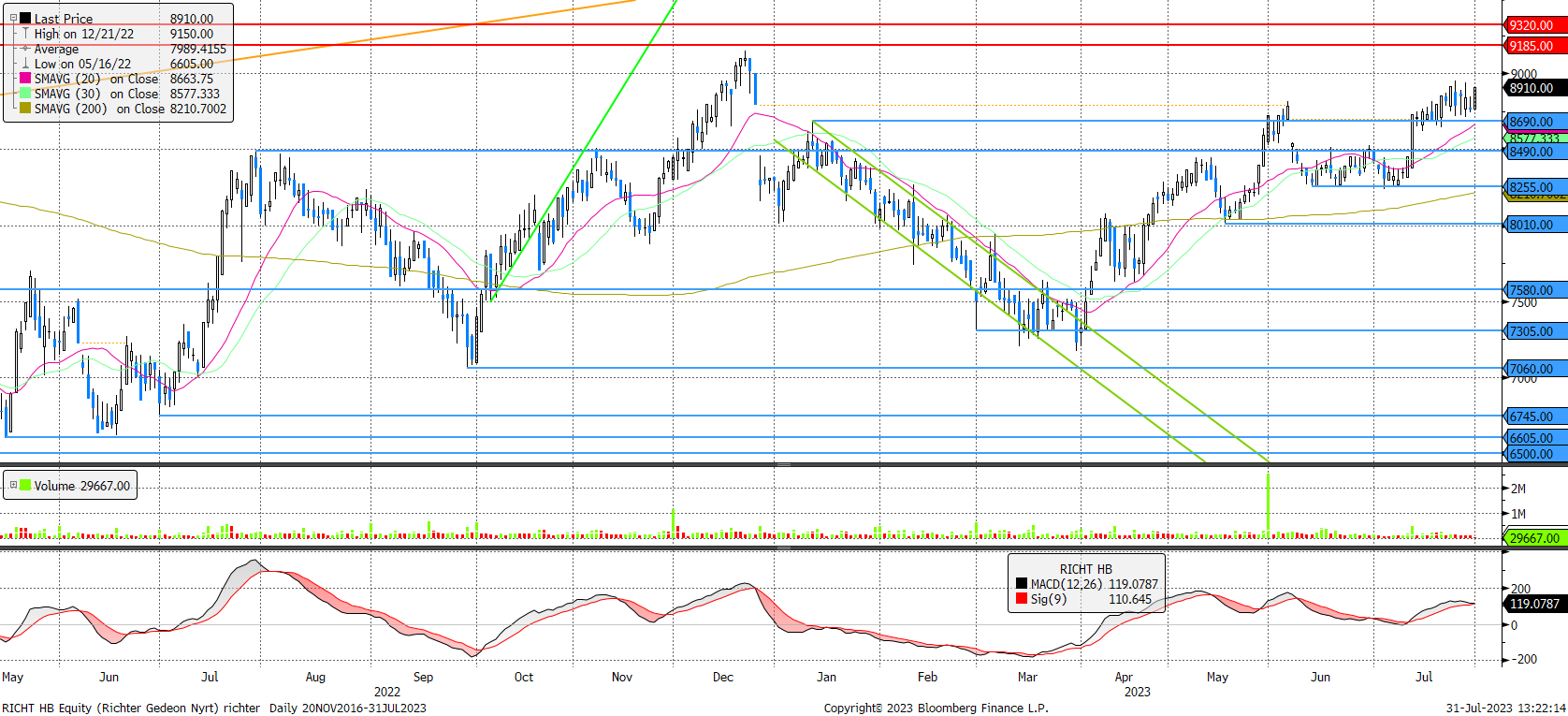The width and height of the screenshot is (1568, 716).
Task: Click the 7989.4155 average value
Action: coord(197,49)
